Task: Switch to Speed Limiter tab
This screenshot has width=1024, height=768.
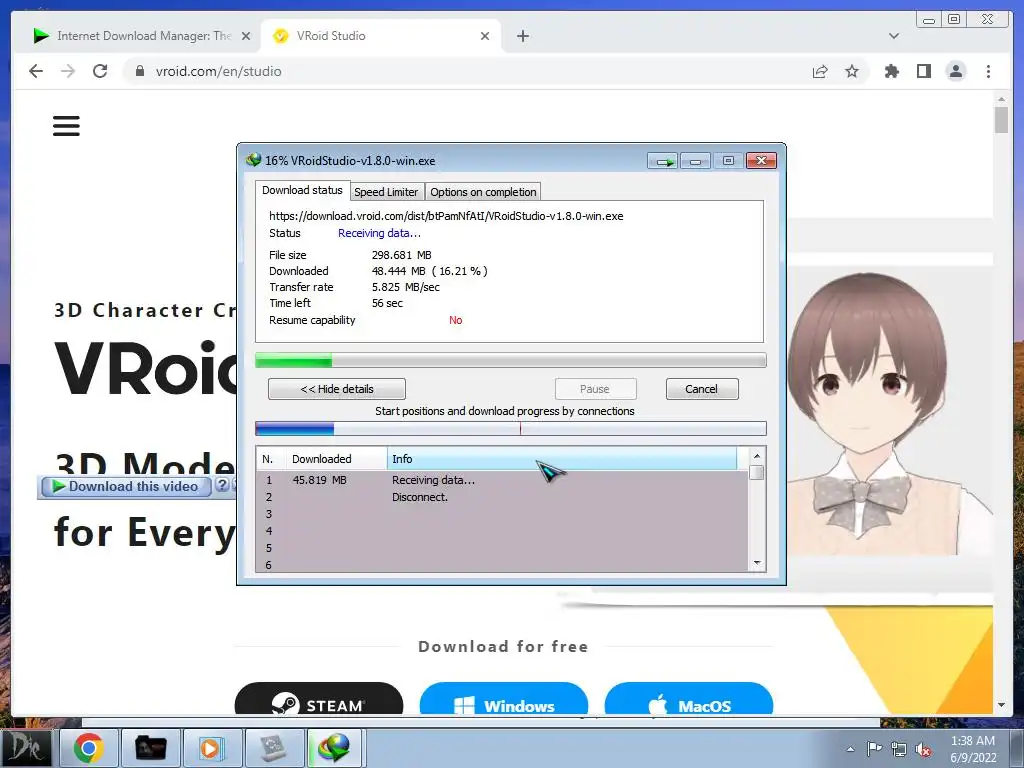Action: 386,192
